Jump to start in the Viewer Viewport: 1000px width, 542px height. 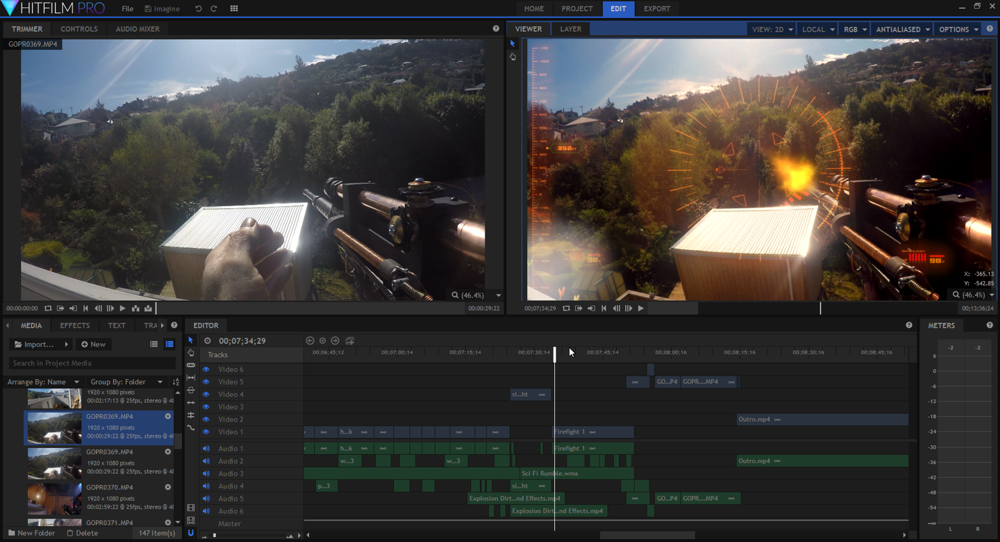pos(604,309)
